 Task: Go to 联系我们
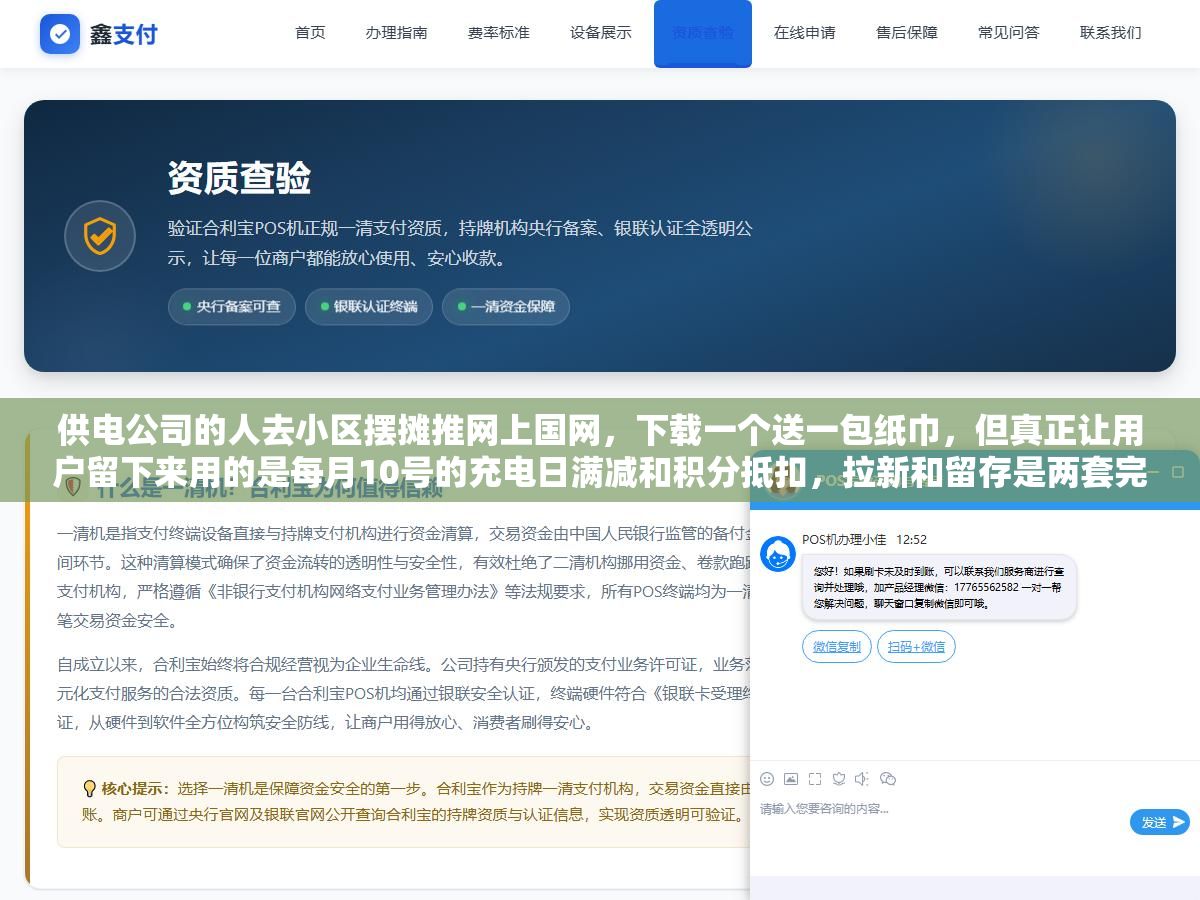(1110, 32)
